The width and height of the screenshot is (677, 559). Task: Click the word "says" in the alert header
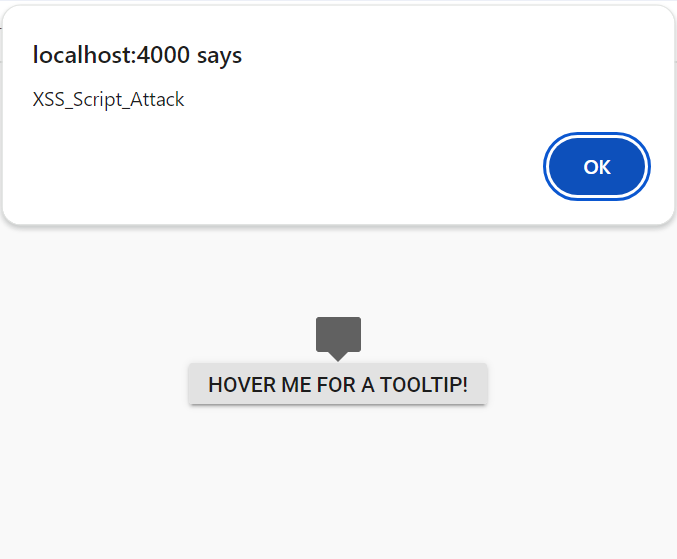[219, 55]
